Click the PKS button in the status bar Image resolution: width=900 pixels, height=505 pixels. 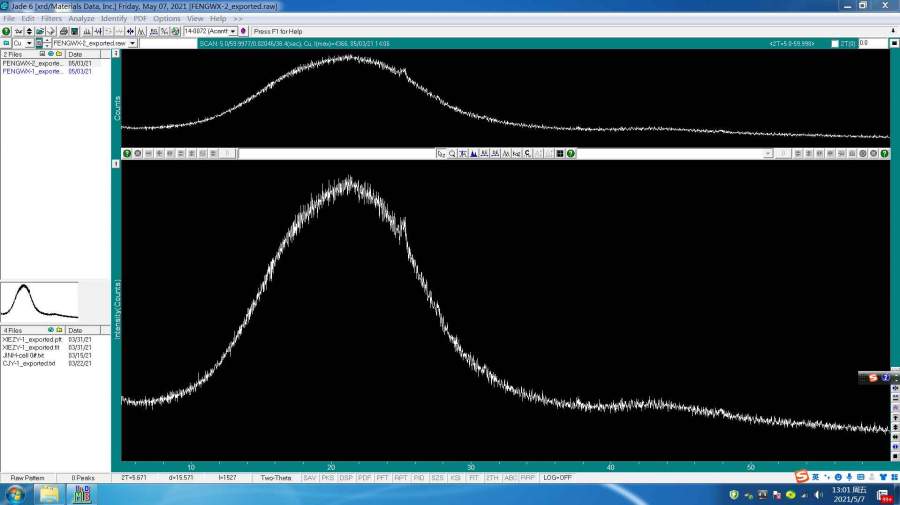coord(327,477)
